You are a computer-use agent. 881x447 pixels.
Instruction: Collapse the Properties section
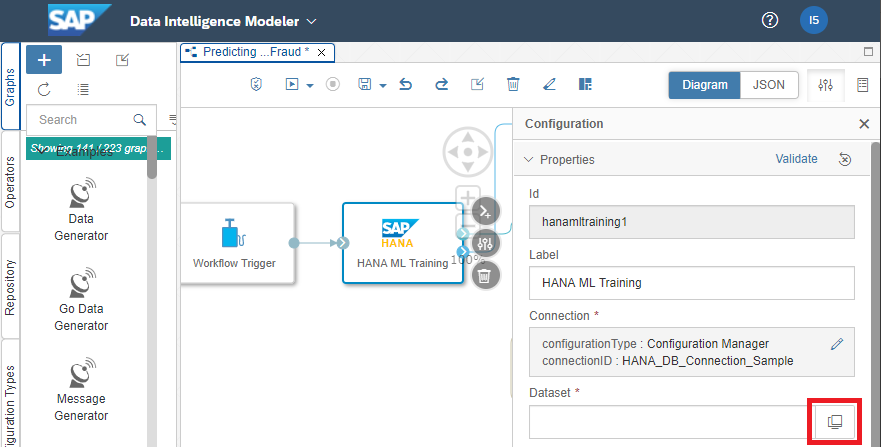point(529,159)
